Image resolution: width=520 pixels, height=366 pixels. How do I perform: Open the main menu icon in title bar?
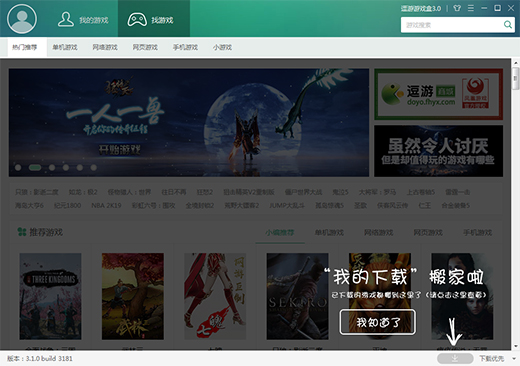[x=471, y=8]
